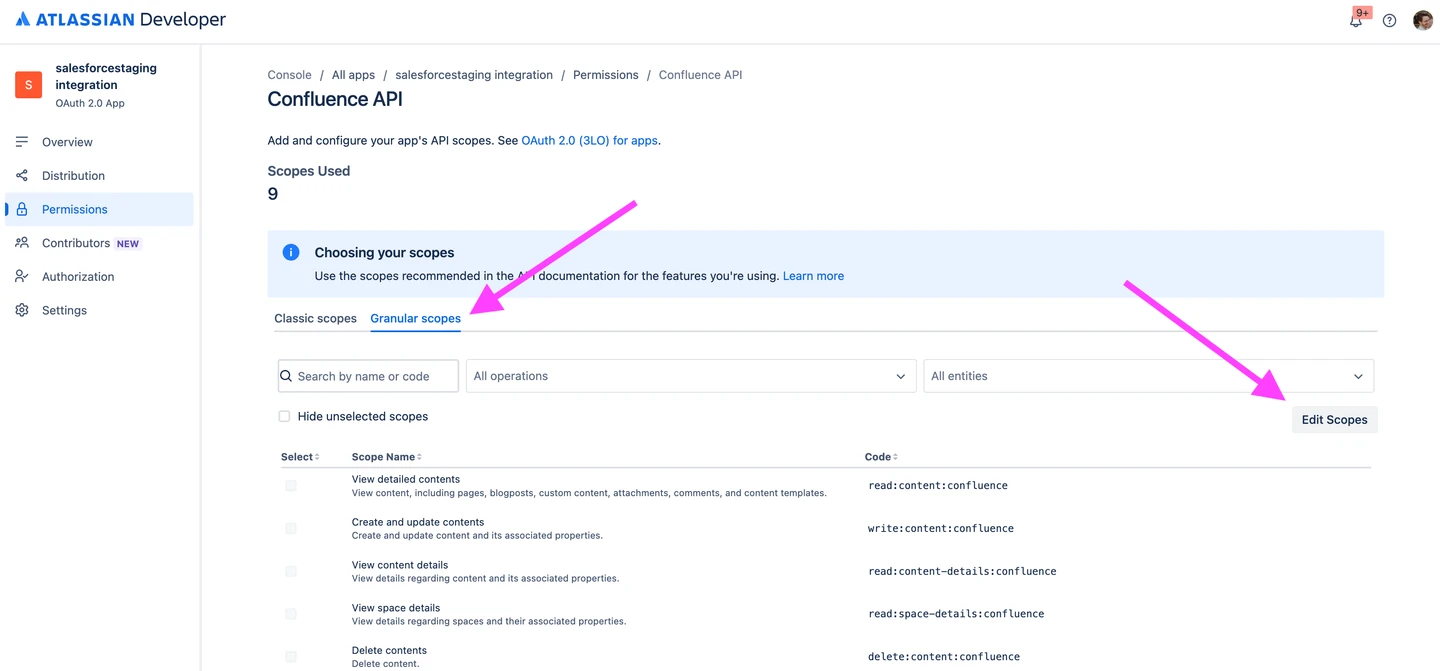1440x671 pixels.
Task: Click the delete:content:confluence code
Action: (944, 657)
